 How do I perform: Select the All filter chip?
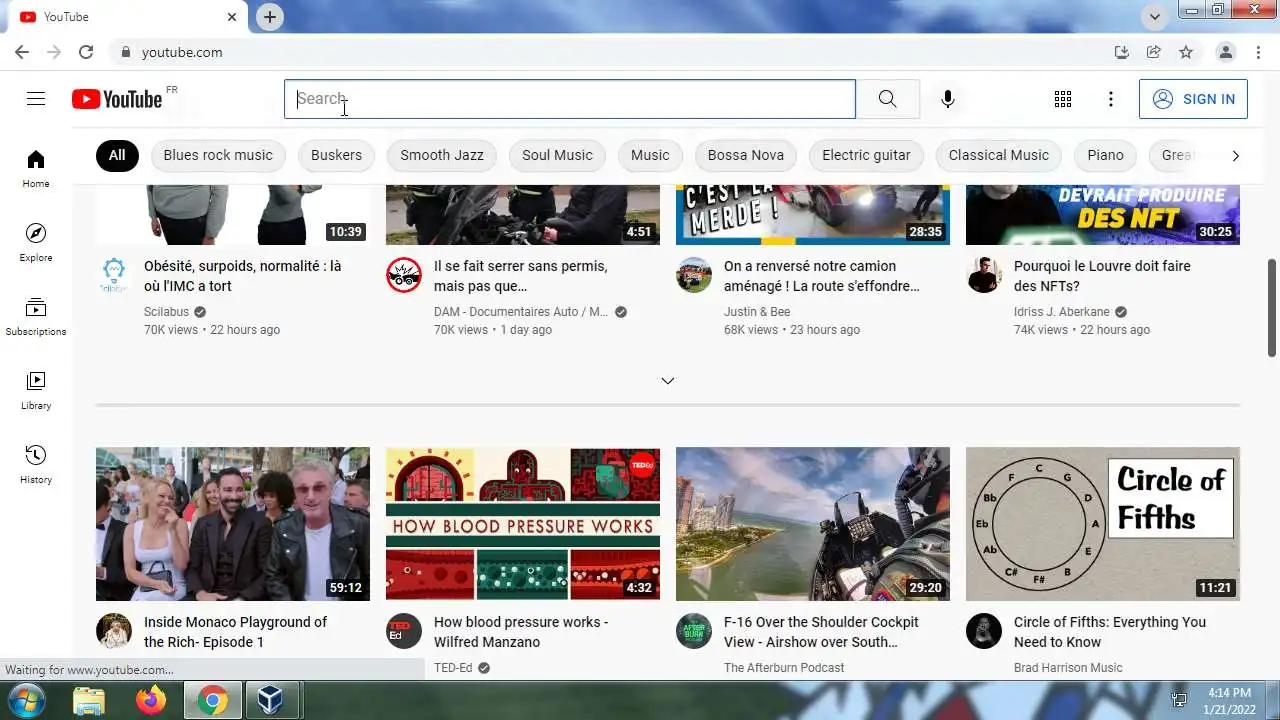tap(117, 155)
